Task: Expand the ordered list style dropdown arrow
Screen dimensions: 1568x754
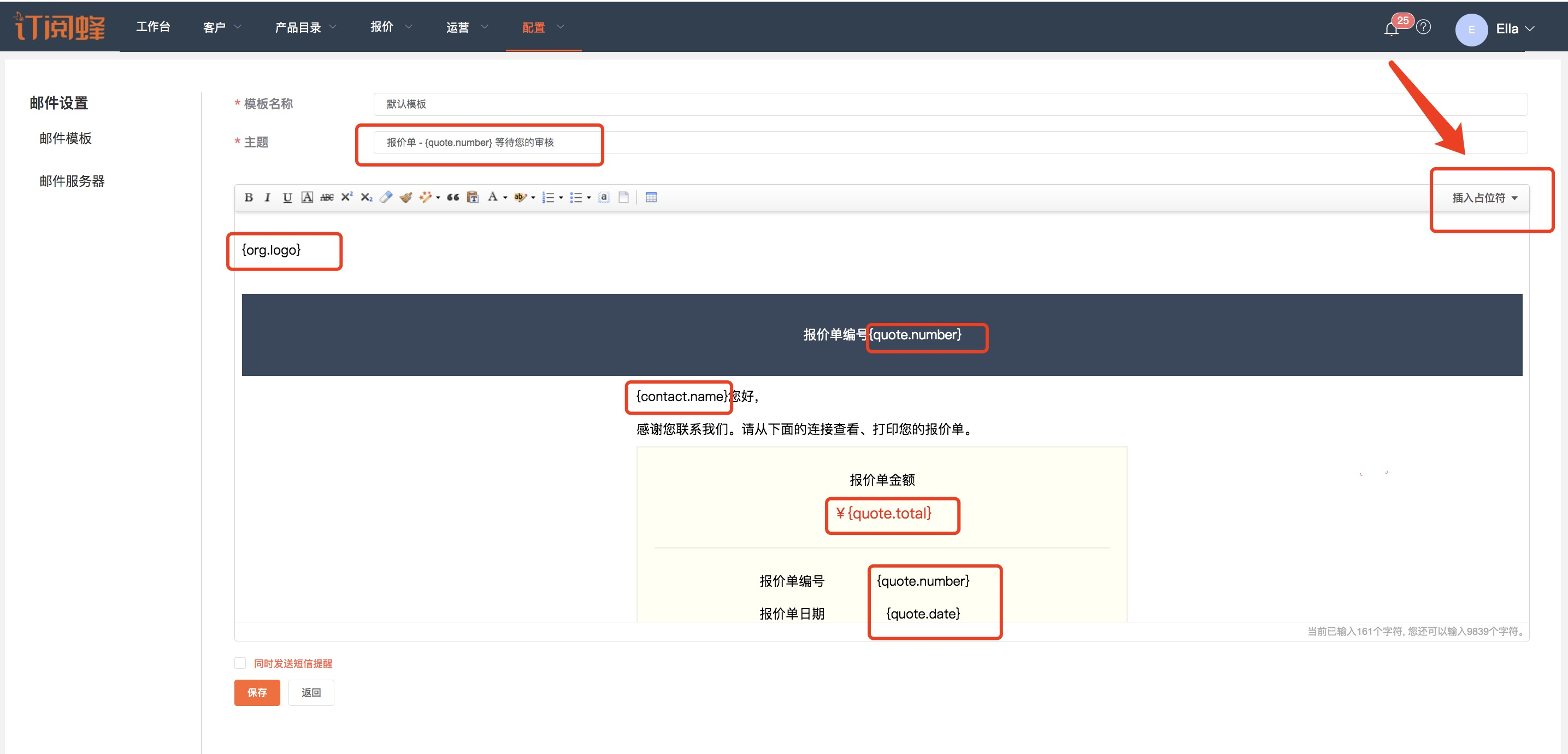Action: coord(561,198)
